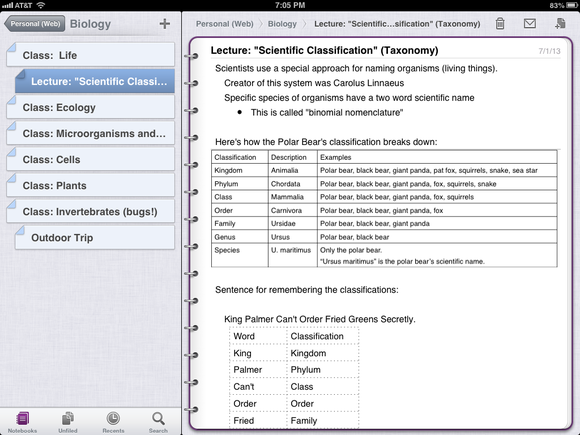Tap the note date 7/1/13
The height and width of the screenshot is (435, 580).
549,51
